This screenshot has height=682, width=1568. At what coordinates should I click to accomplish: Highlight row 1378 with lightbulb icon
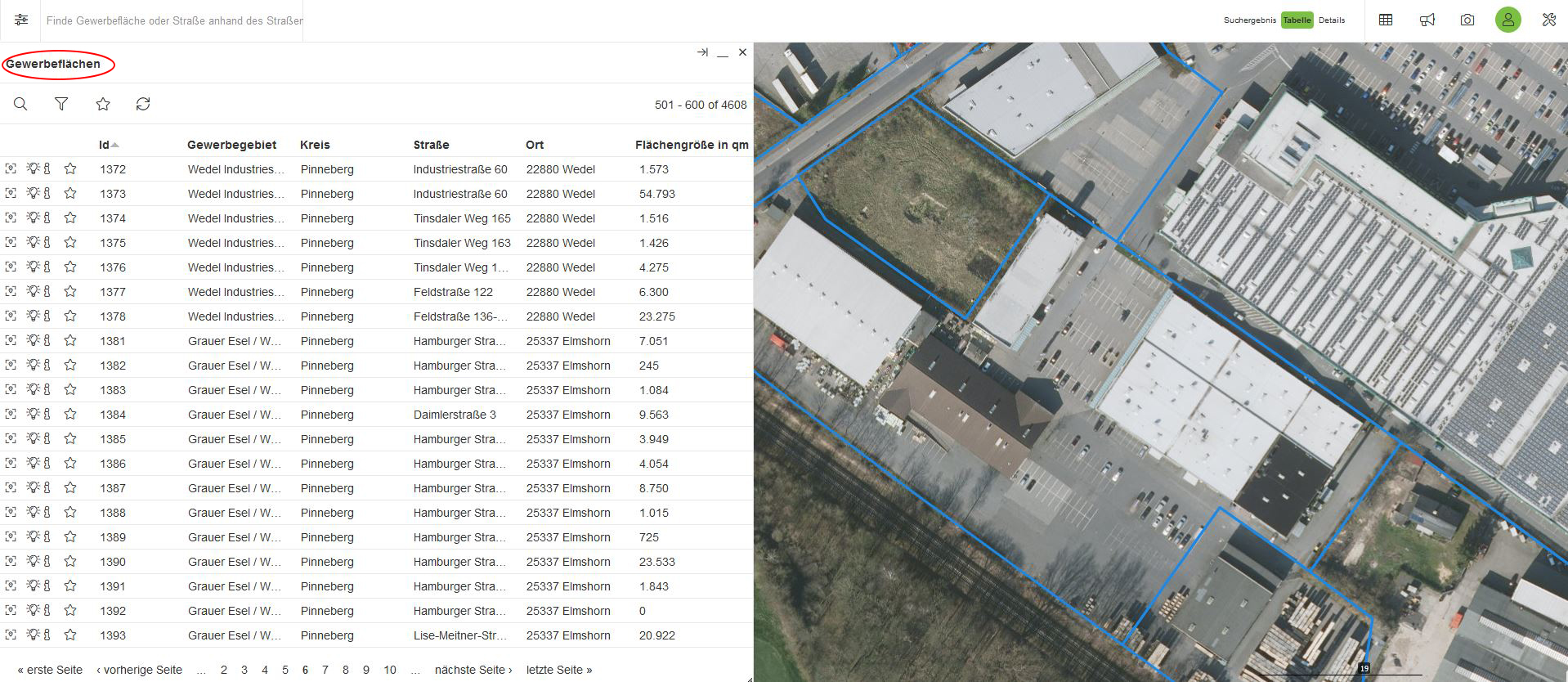[33, 316]
